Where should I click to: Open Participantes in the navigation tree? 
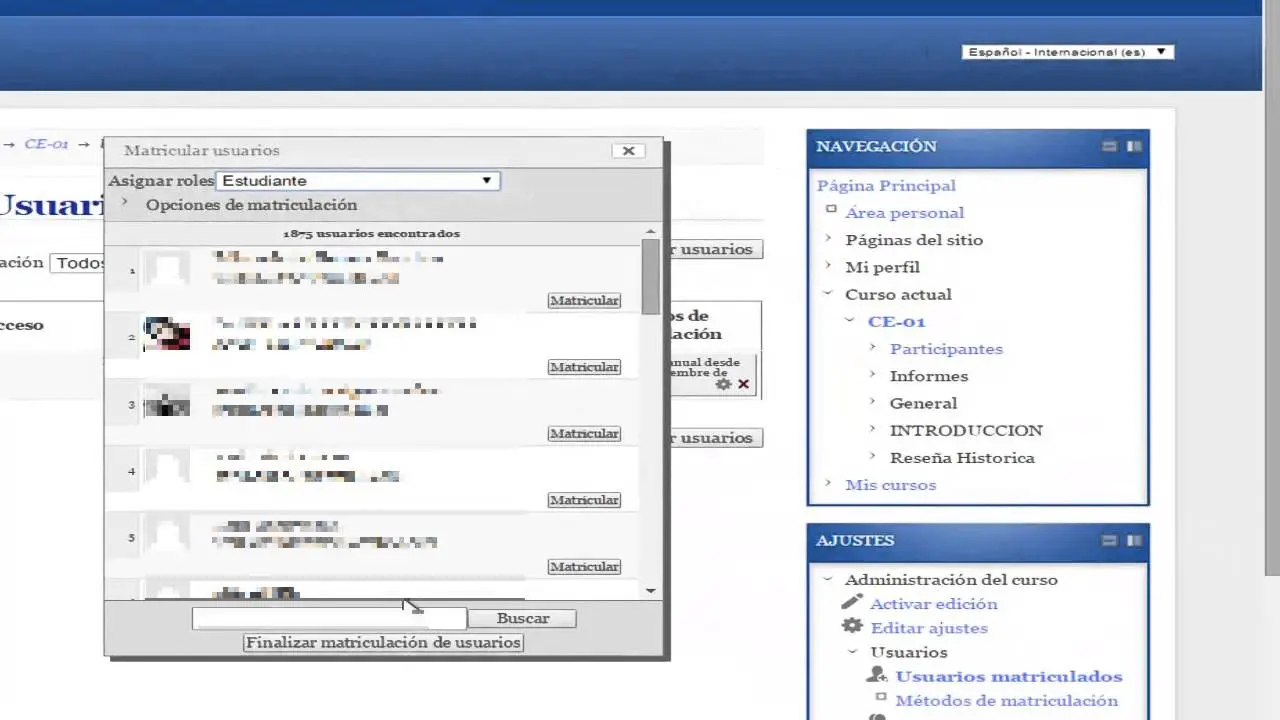(x=946, y=349)
